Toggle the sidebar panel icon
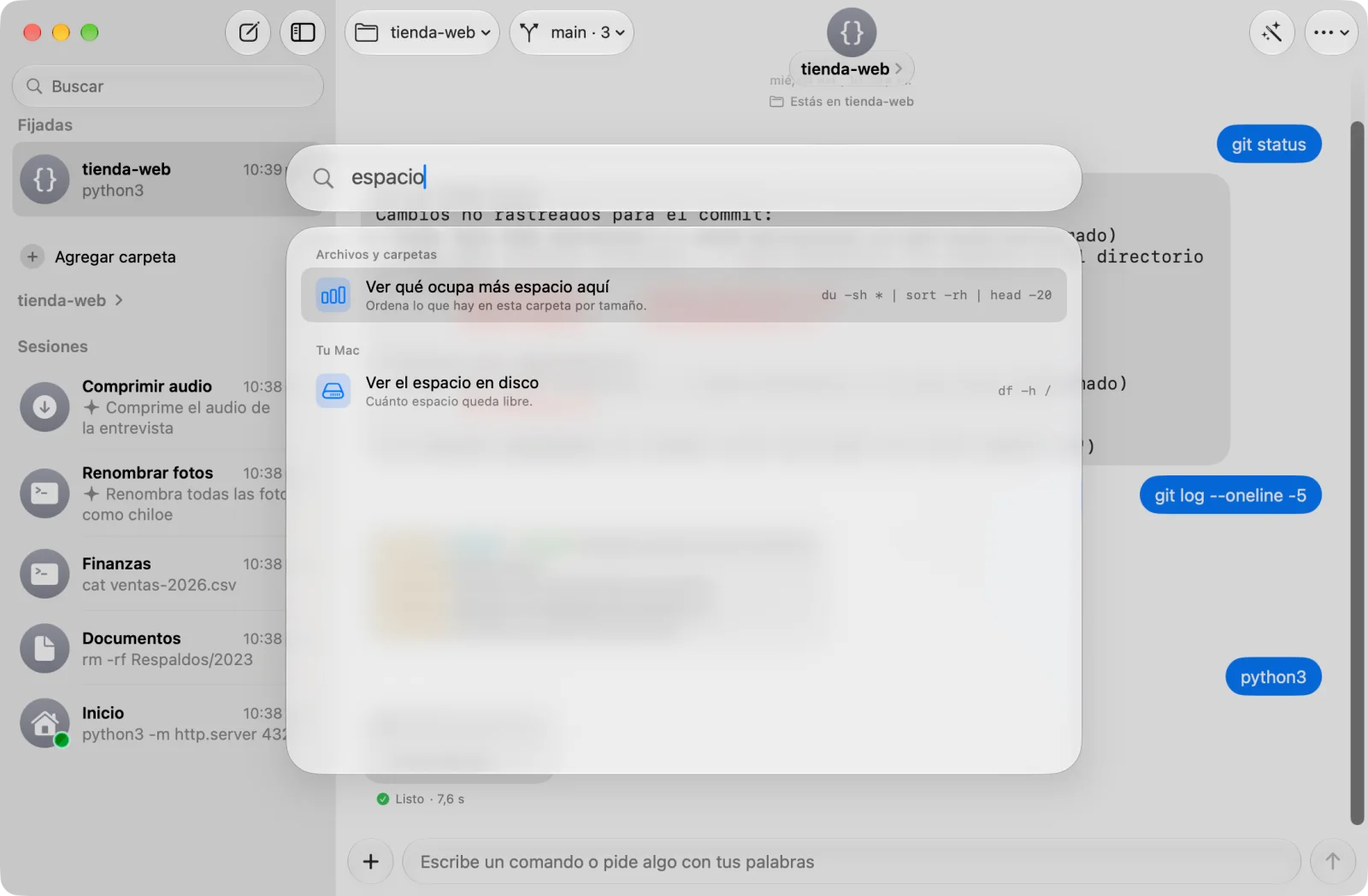 click(303, 32)
